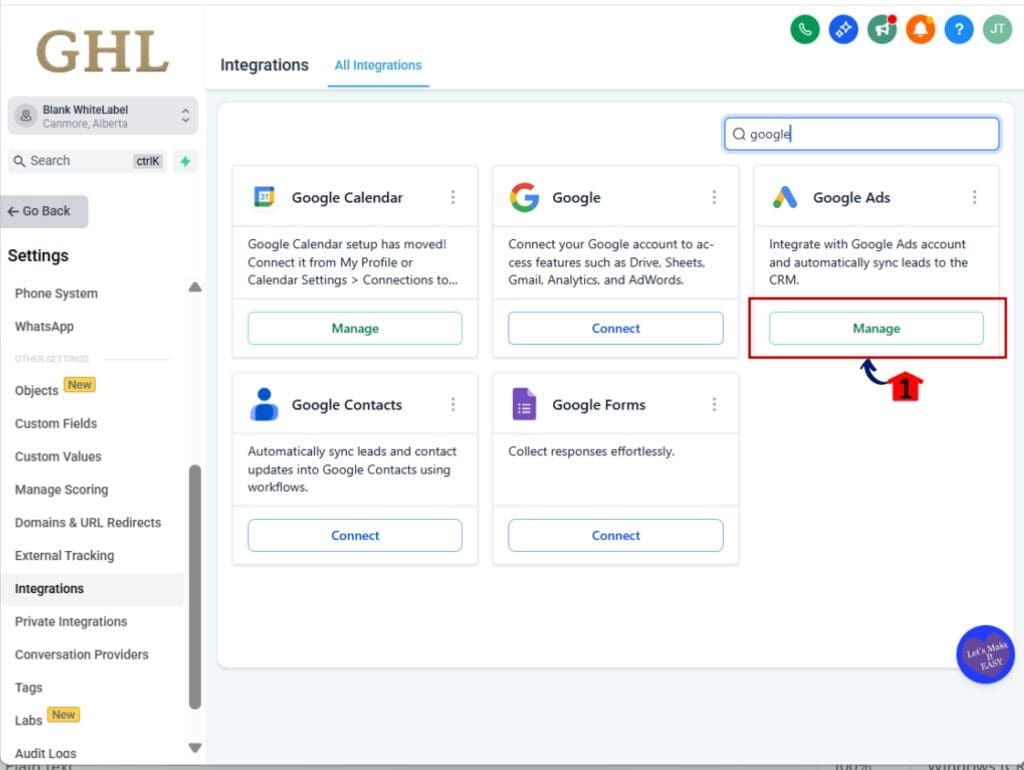1024x770 pixels.
Task: Connect the Google account integration
Action: [615, 328]
